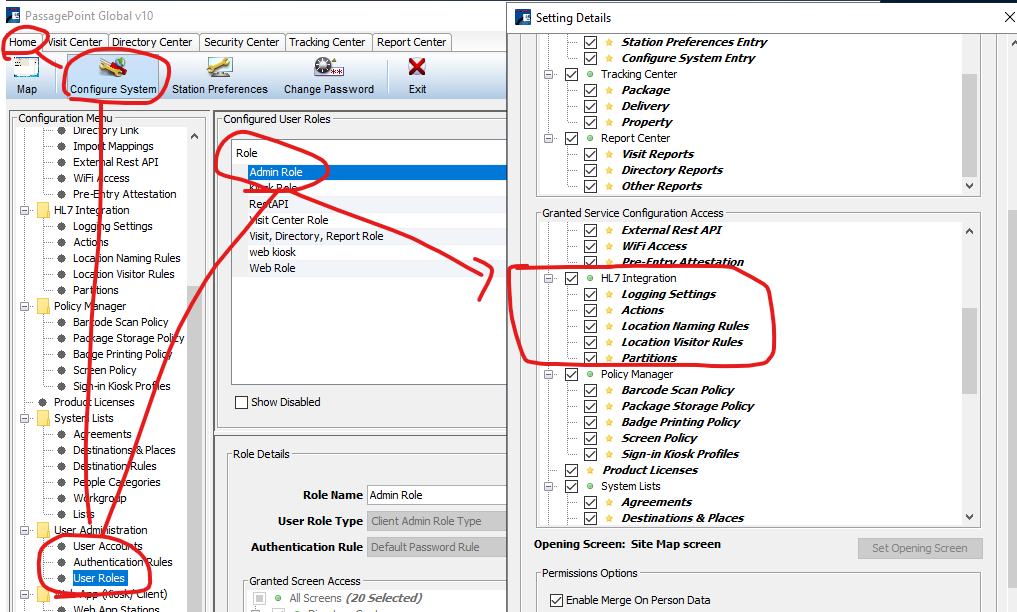This screenshot has width=1017, height=612.
Task: Open the Configure System tool
Action: [113, 68]
